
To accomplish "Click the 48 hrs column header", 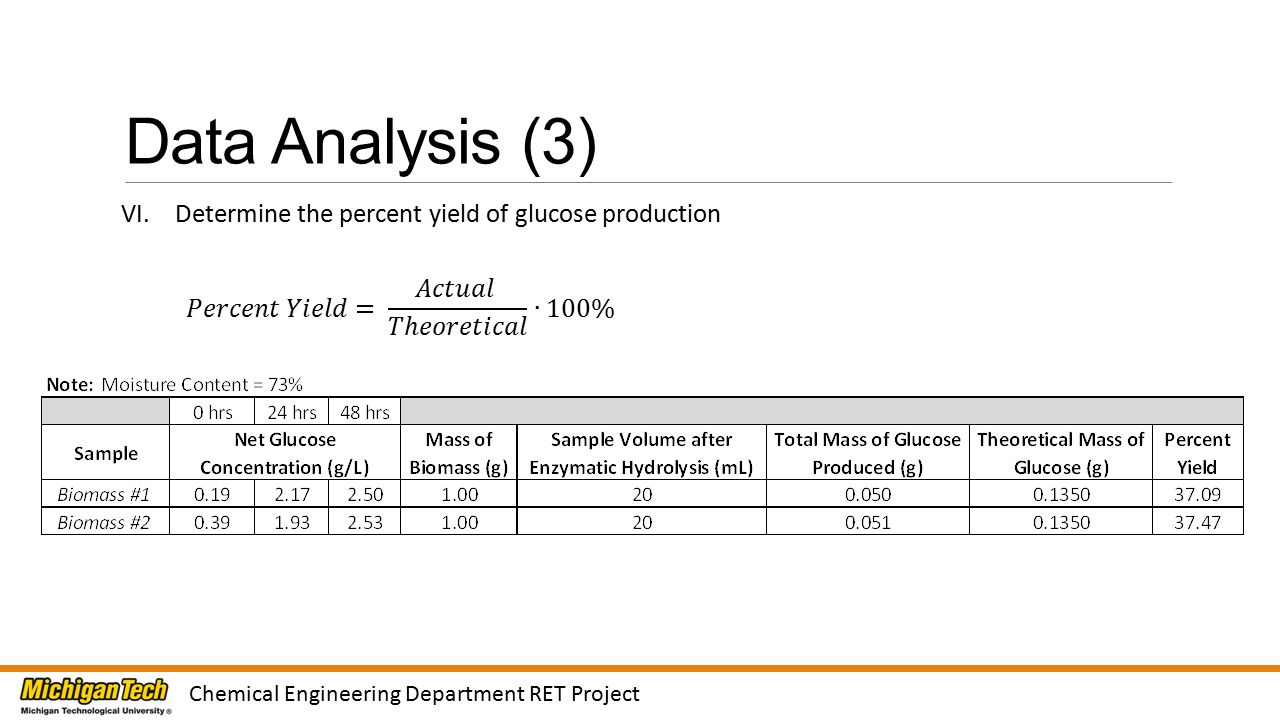I will pyautogui.click(x=364, y=412).
